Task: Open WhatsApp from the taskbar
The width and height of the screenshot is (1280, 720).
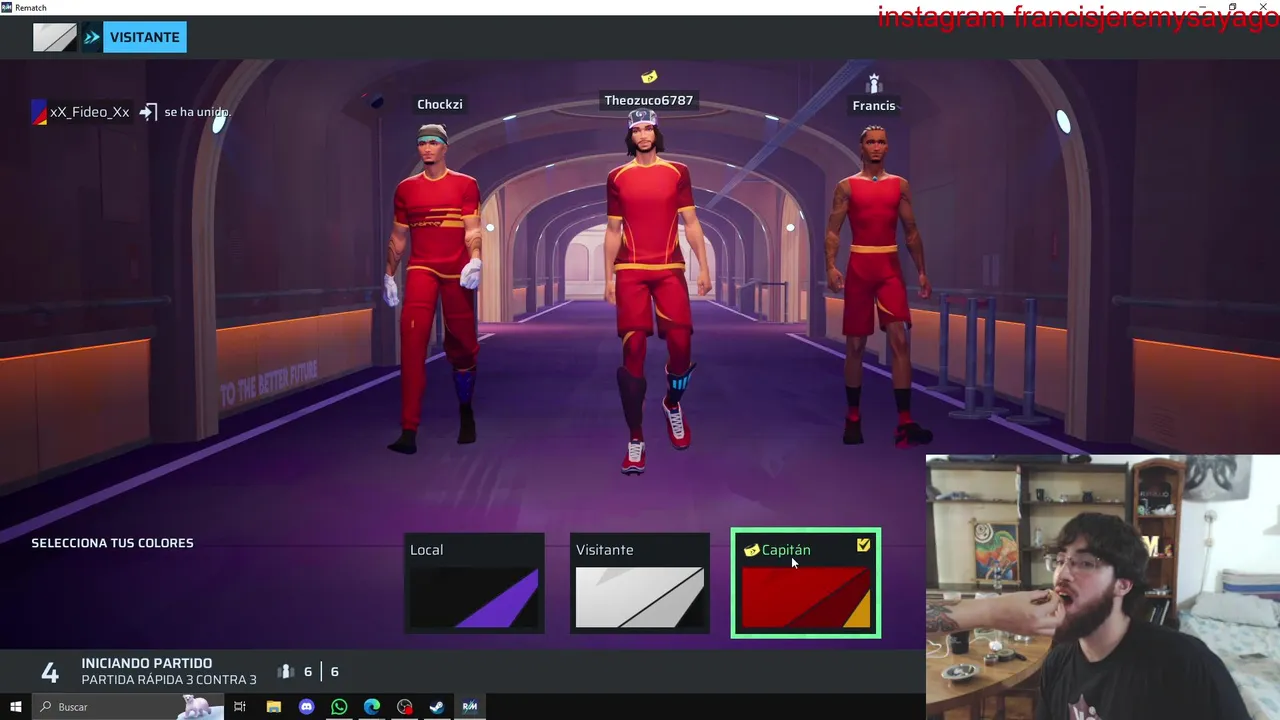Action: 339,707
